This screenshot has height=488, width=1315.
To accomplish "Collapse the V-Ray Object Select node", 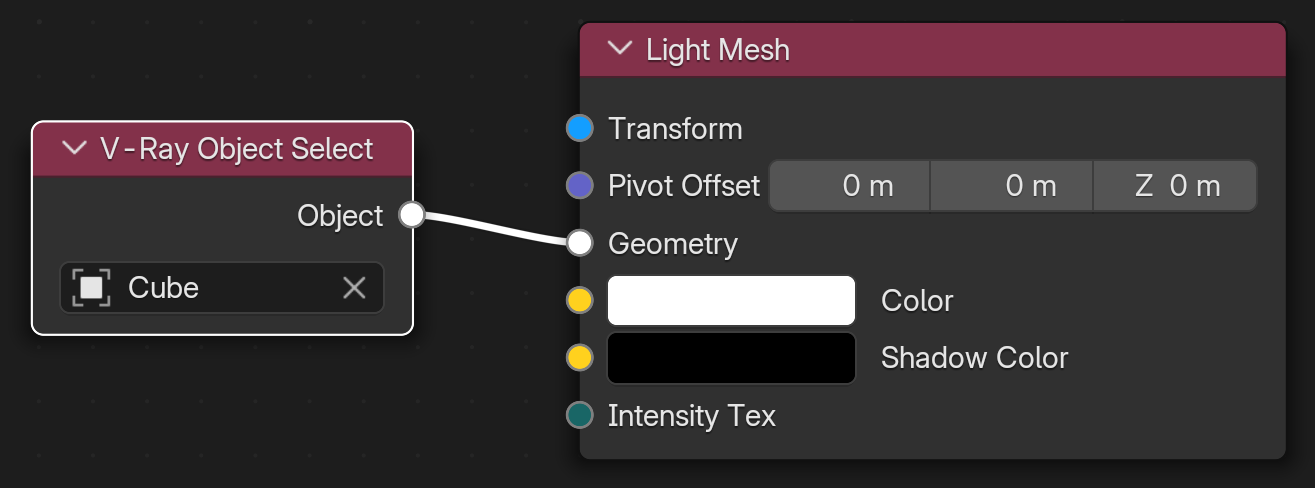I will pyautogui.click(x=74, y=149).
